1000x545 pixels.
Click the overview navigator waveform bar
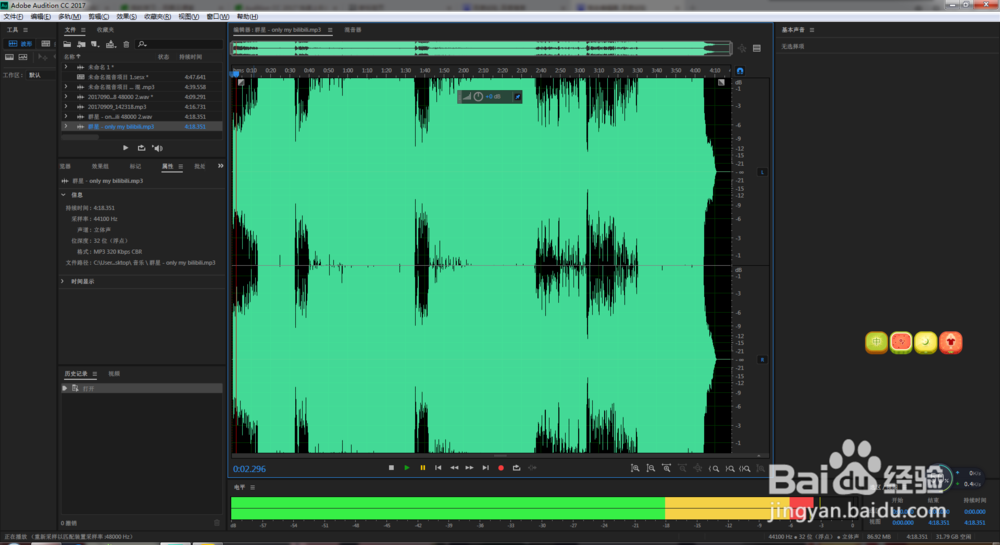click(481, 48)
